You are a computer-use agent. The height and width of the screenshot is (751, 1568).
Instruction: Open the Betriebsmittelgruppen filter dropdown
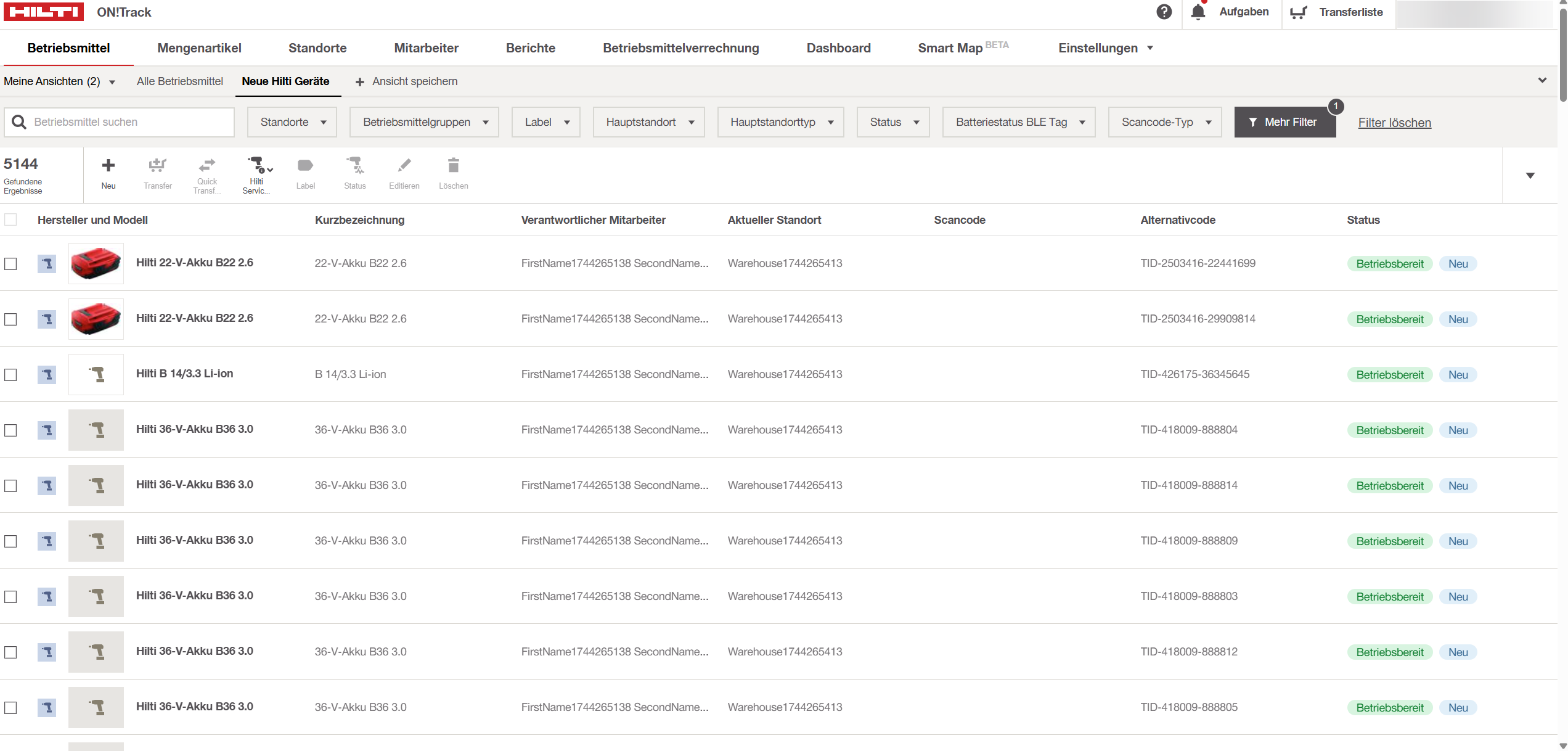[x=424, y=122]
